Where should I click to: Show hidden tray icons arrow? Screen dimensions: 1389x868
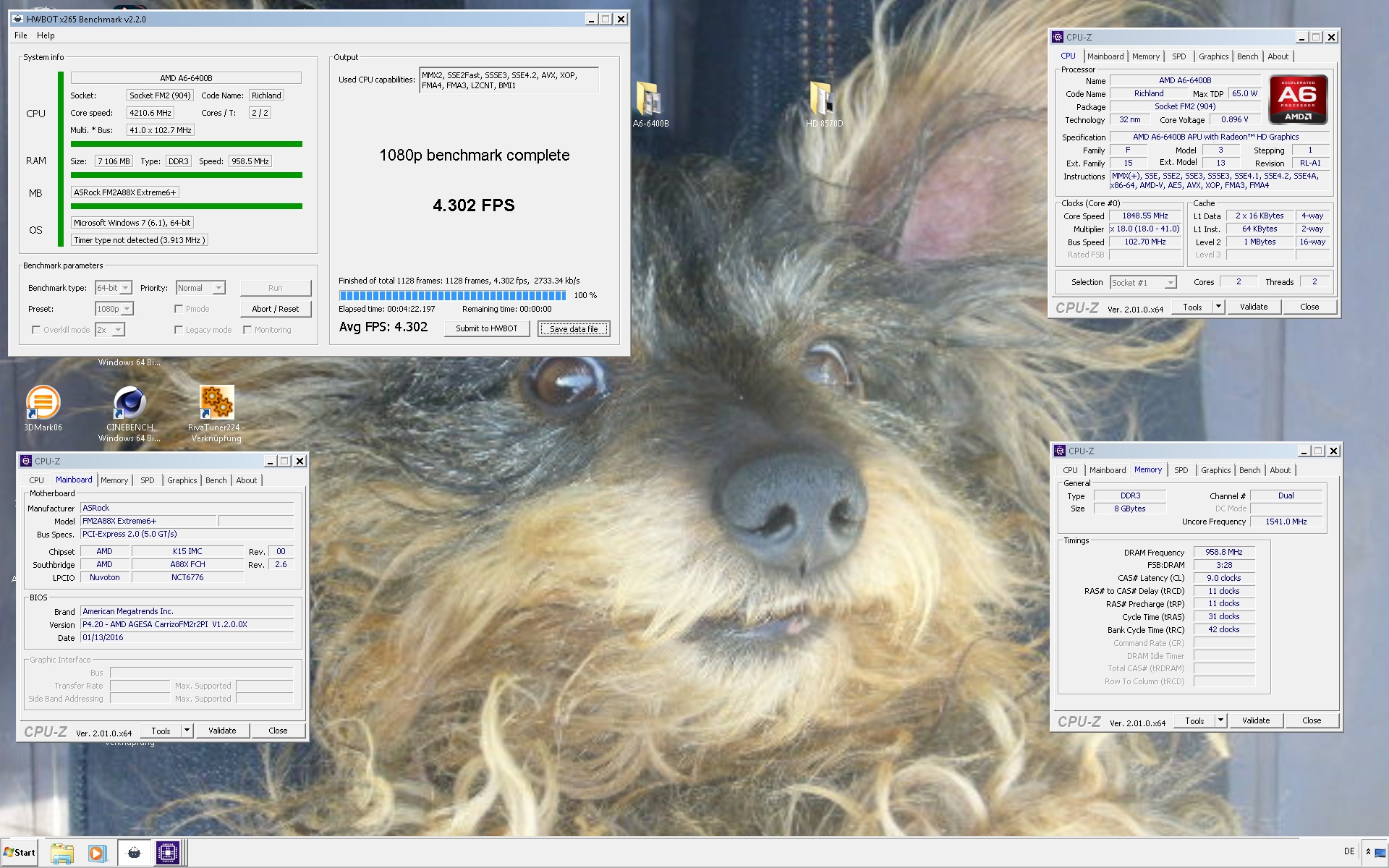click(1368, 852)
